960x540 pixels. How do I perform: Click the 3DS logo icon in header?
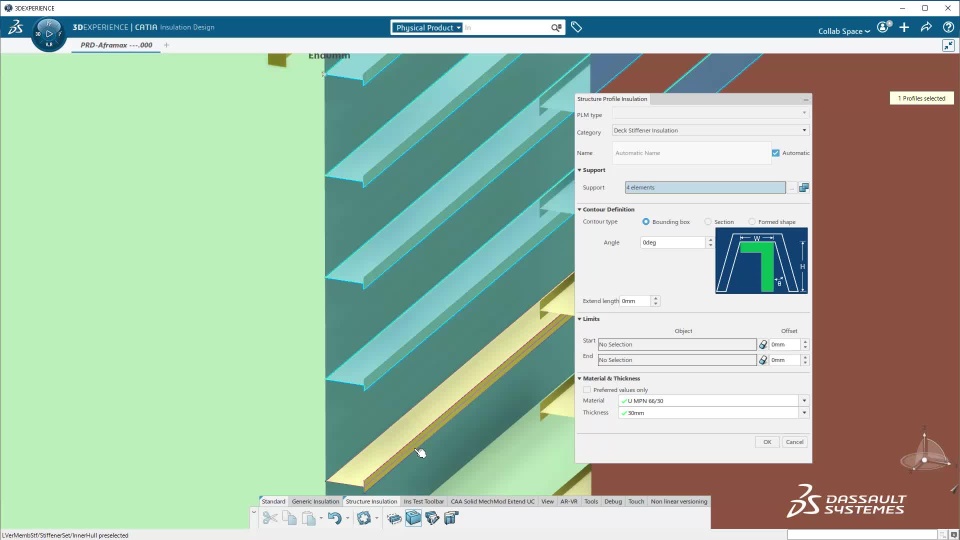[15, 27]
